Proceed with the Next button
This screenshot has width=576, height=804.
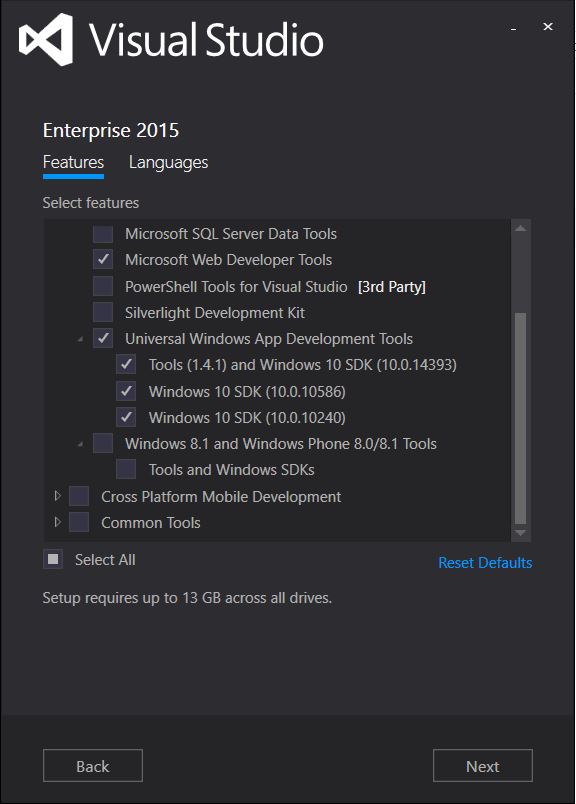[x=483, y=766]
